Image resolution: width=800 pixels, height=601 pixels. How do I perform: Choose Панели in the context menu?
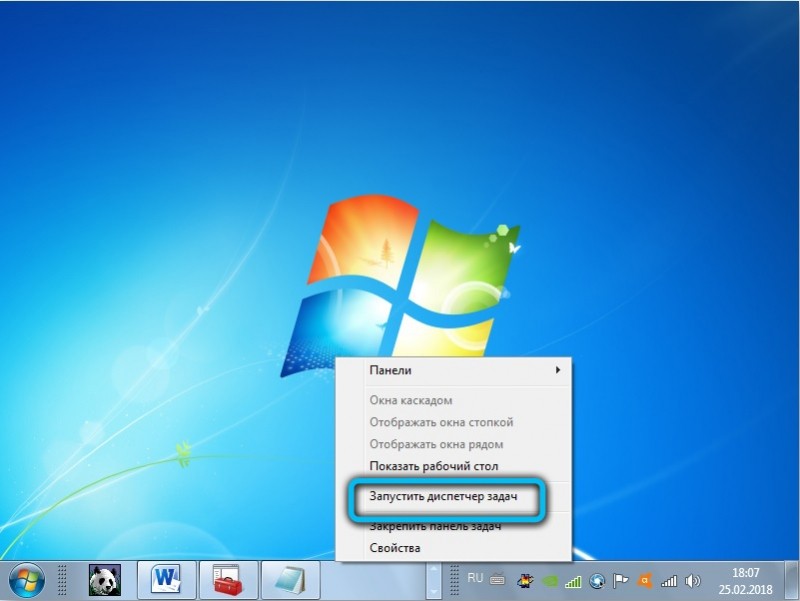454,370
